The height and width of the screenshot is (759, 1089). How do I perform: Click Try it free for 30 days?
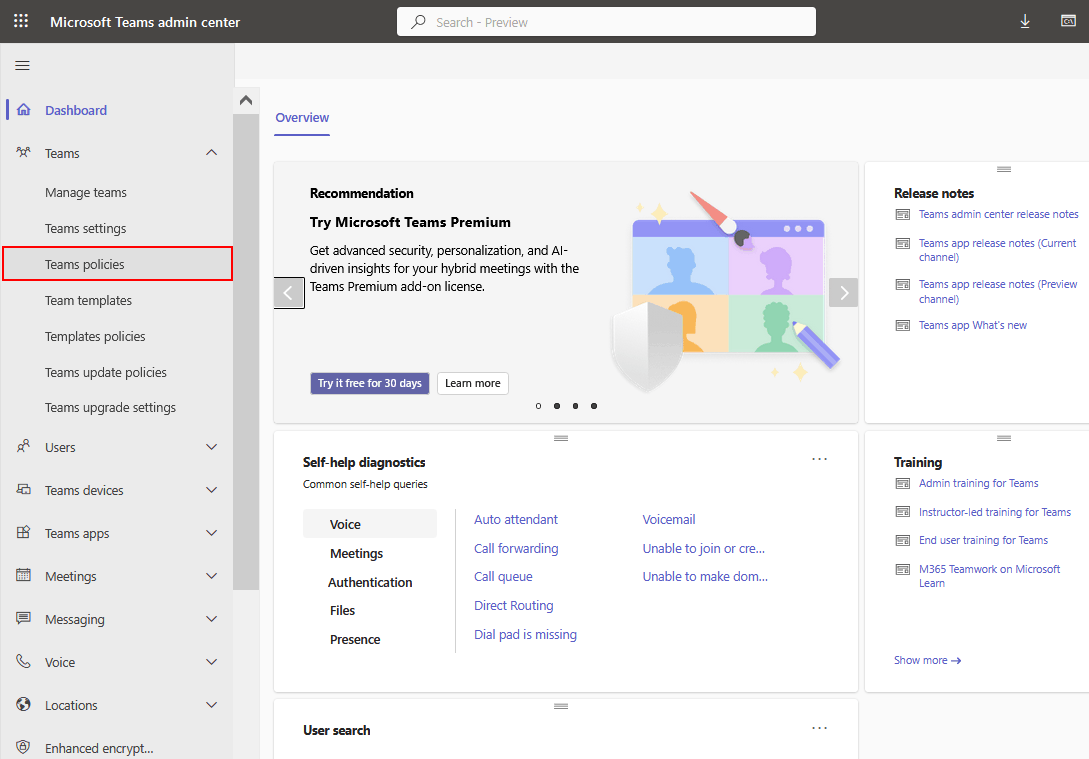click(369, 383)
